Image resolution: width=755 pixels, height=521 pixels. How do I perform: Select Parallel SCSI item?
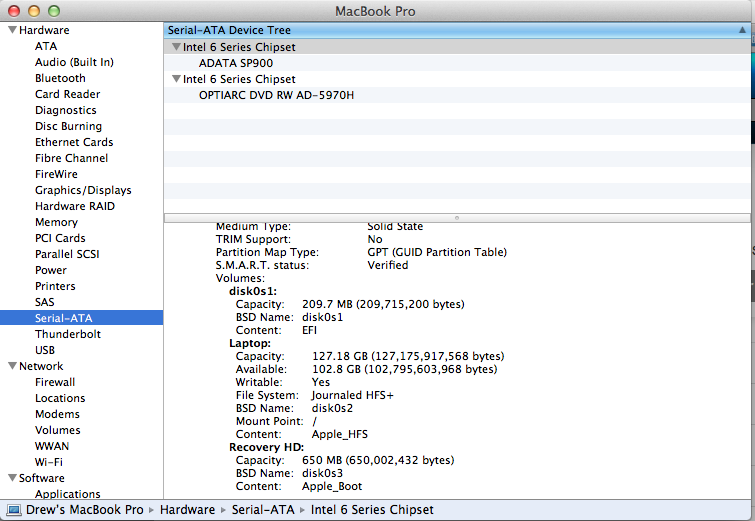(x=67, y=254)
